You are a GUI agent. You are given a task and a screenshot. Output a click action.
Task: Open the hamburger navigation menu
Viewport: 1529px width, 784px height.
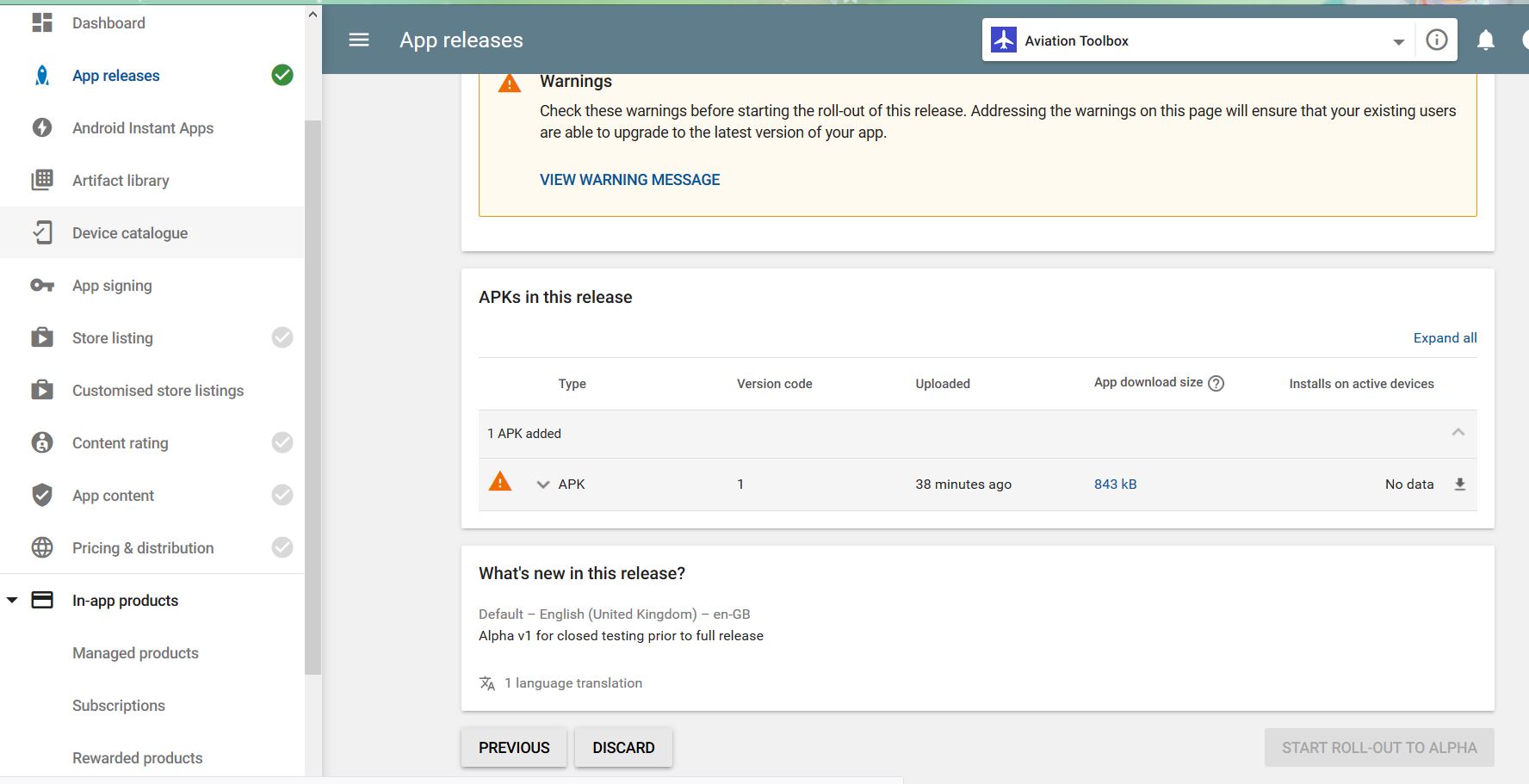point(359,40)
